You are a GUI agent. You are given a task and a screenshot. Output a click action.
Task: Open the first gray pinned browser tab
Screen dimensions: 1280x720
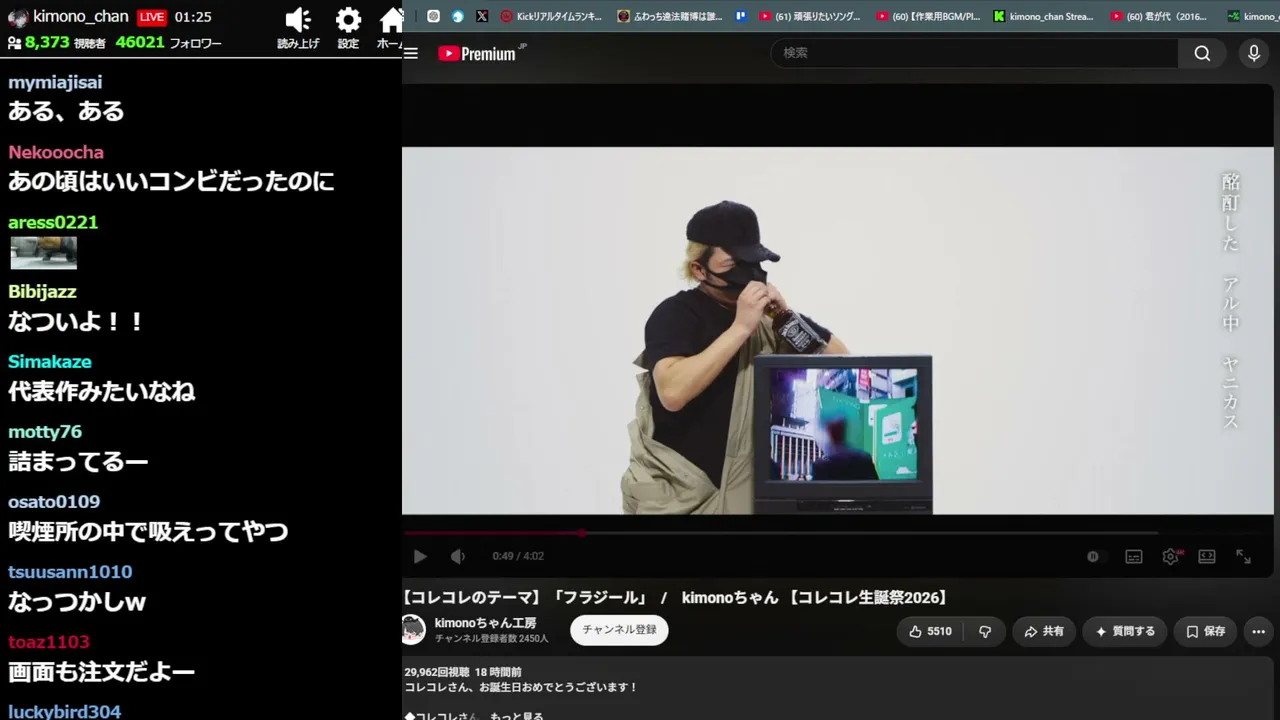432,16
